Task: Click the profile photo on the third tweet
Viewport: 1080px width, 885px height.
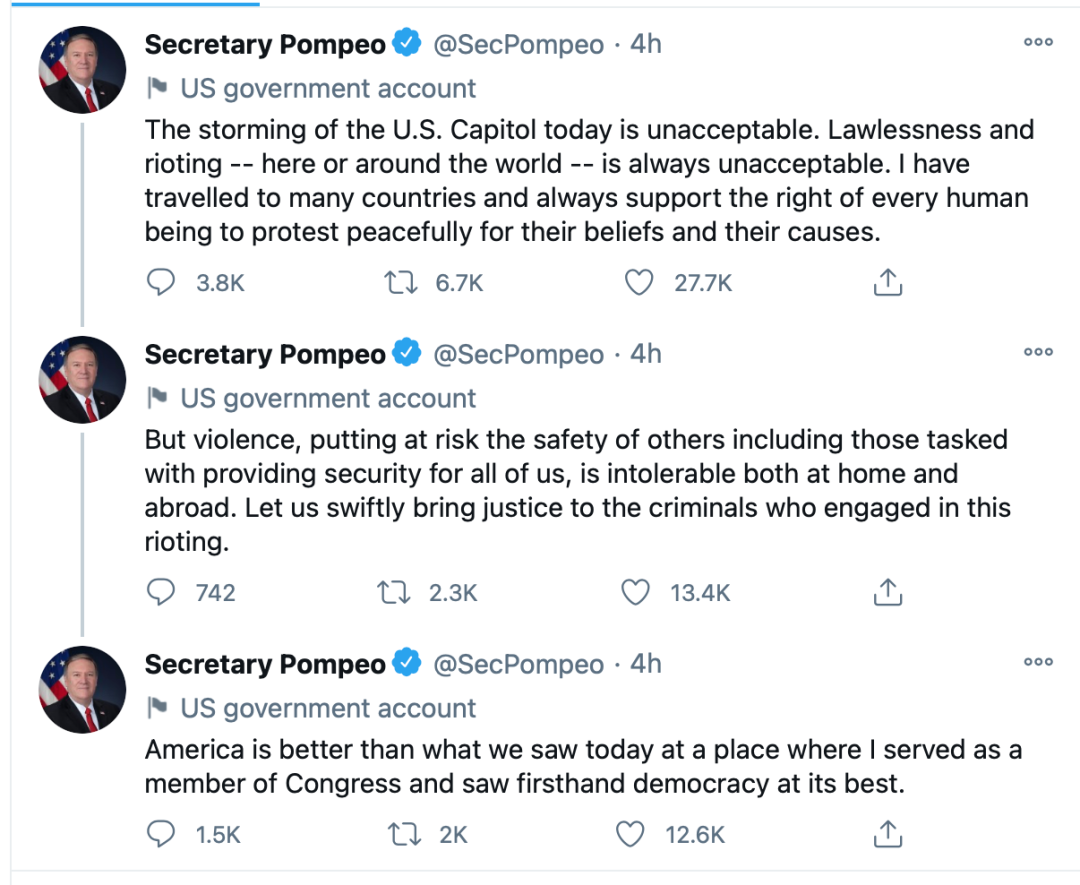Action: click(82, 689)
